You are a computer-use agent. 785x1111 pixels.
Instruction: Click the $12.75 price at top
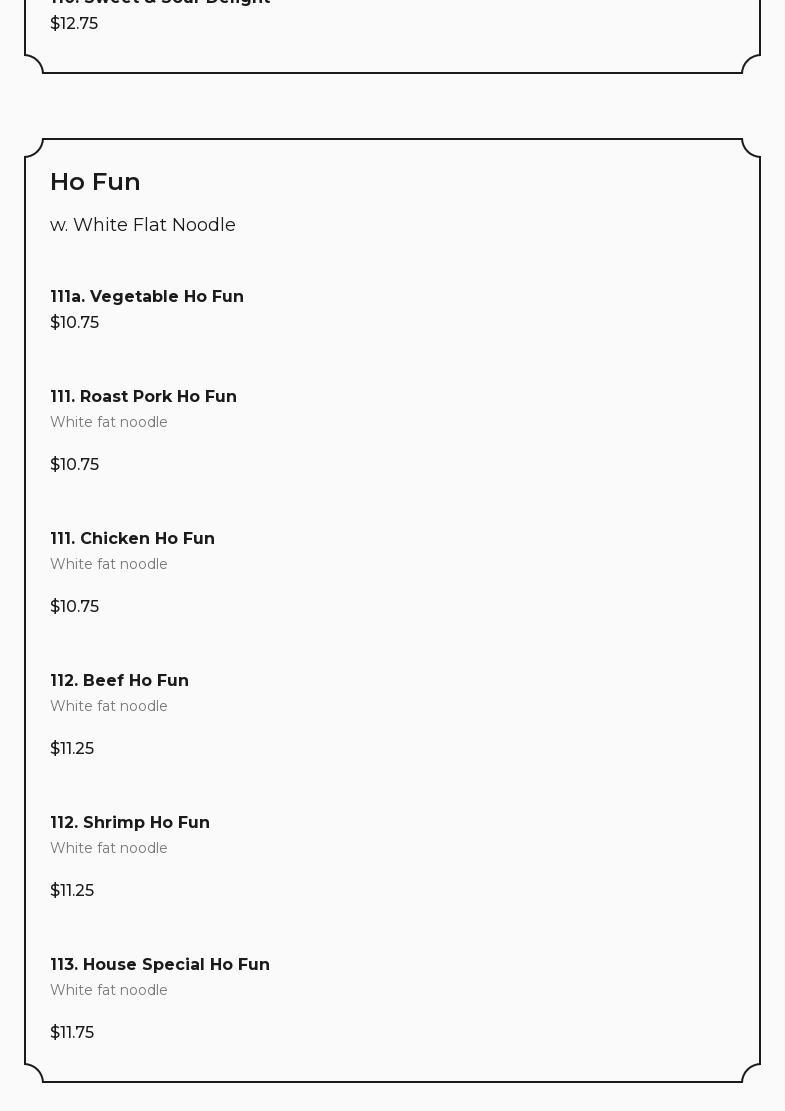pos(74,24)
